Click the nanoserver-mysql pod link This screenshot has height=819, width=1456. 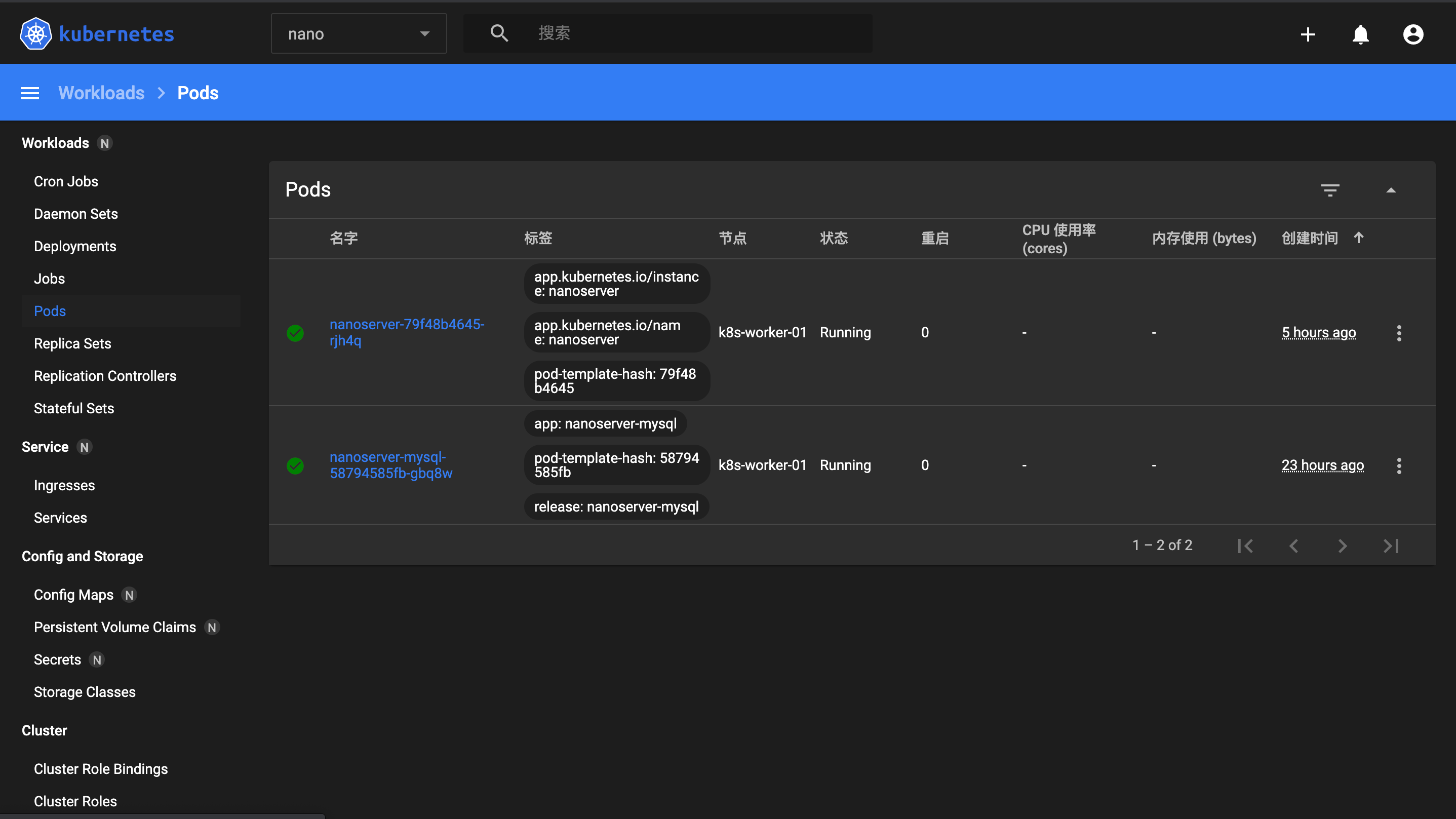click(x=390, y=465)
